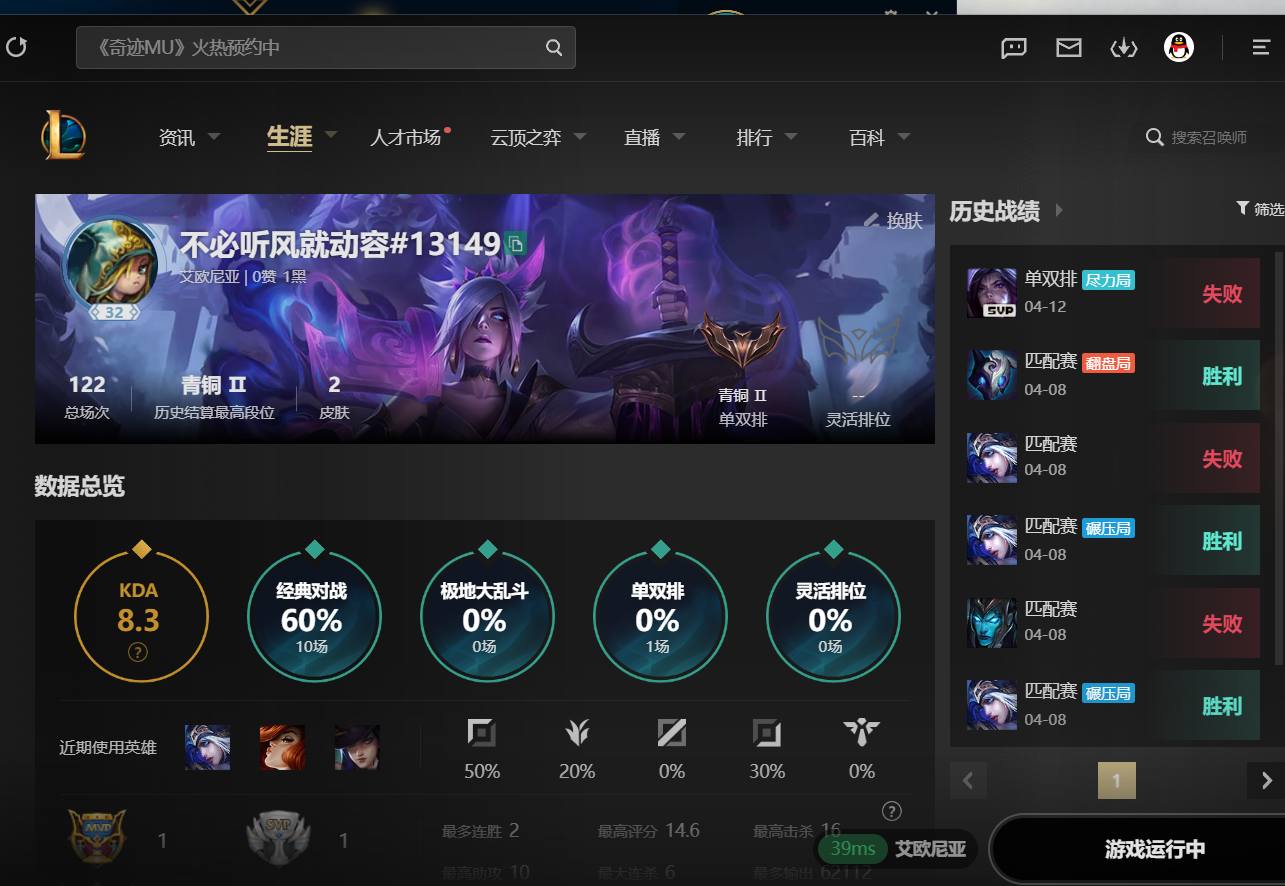The width and height of the screenshot is (1285, 886).
Task: Click the QQ penguin avatar
Action: tap(1179, 47)
